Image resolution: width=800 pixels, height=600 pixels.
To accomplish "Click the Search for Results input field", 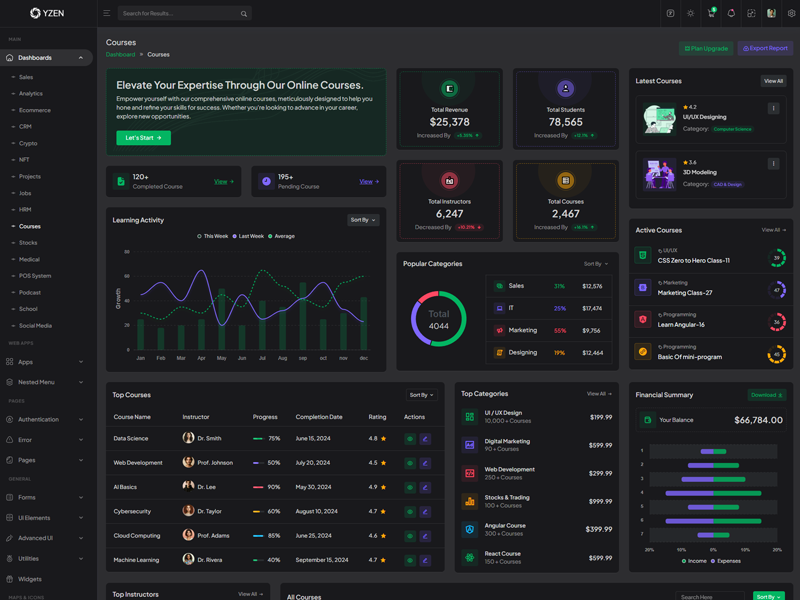I will click(178, 14).
